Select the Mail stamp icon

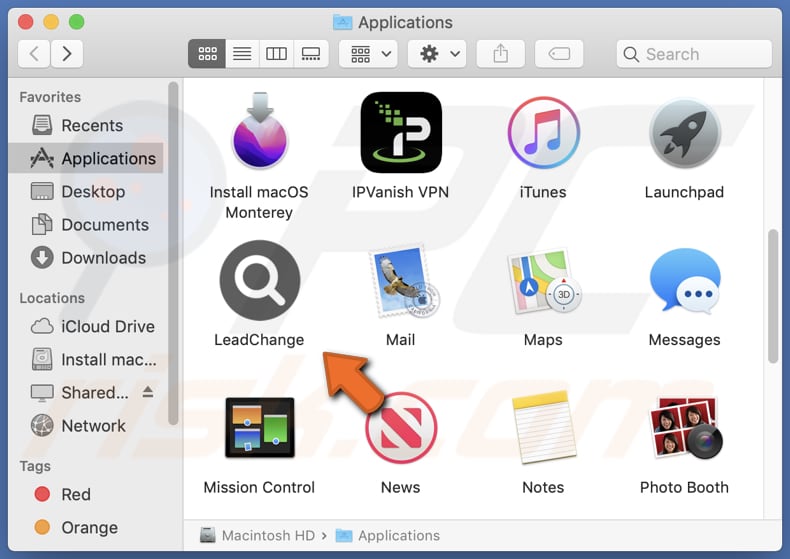pyautogui.click(x=403, y=282)
